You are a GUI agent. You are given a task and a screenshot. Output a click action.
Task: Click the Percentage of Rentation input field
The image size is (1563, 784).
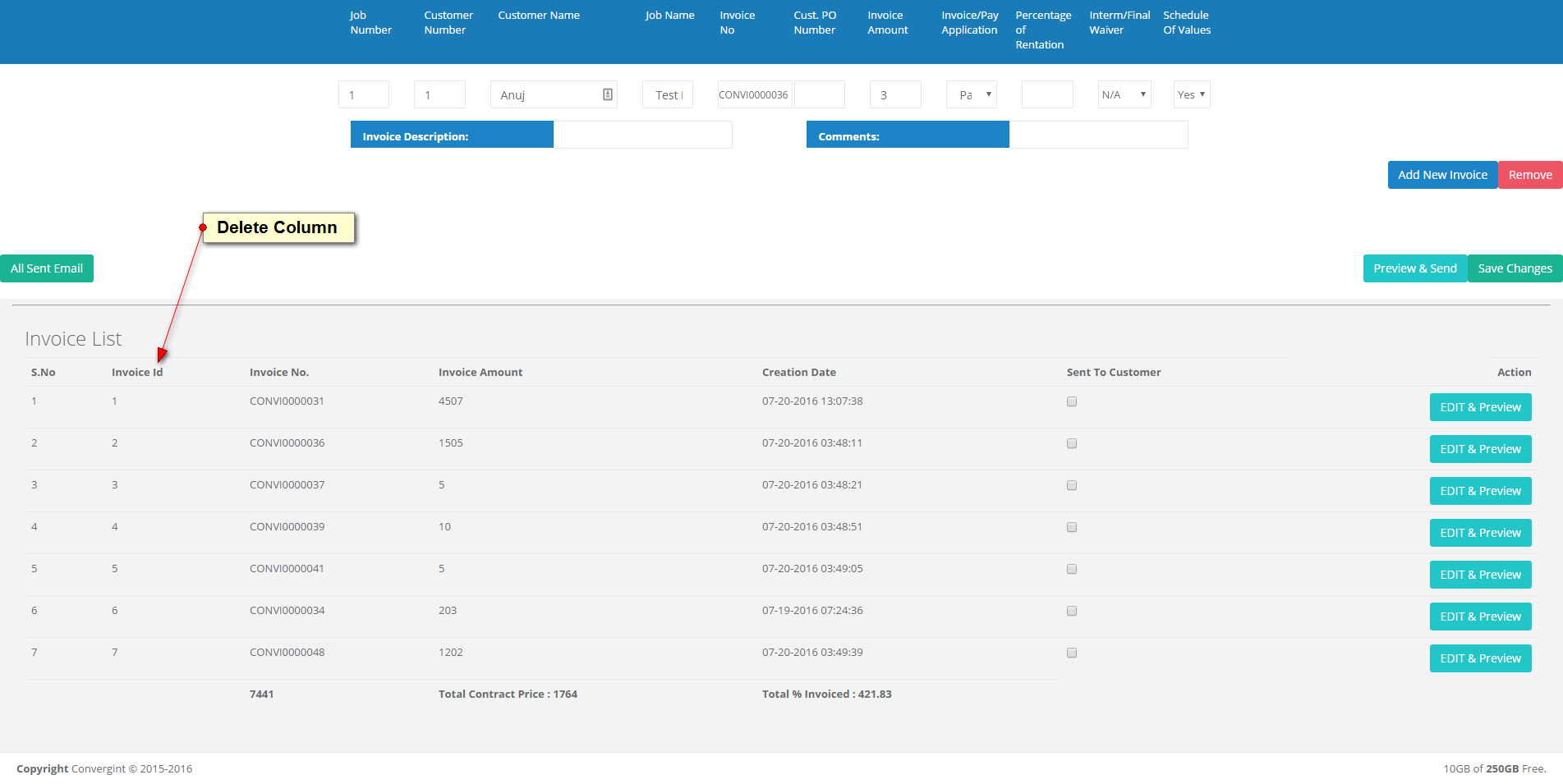click(1047, 94)
